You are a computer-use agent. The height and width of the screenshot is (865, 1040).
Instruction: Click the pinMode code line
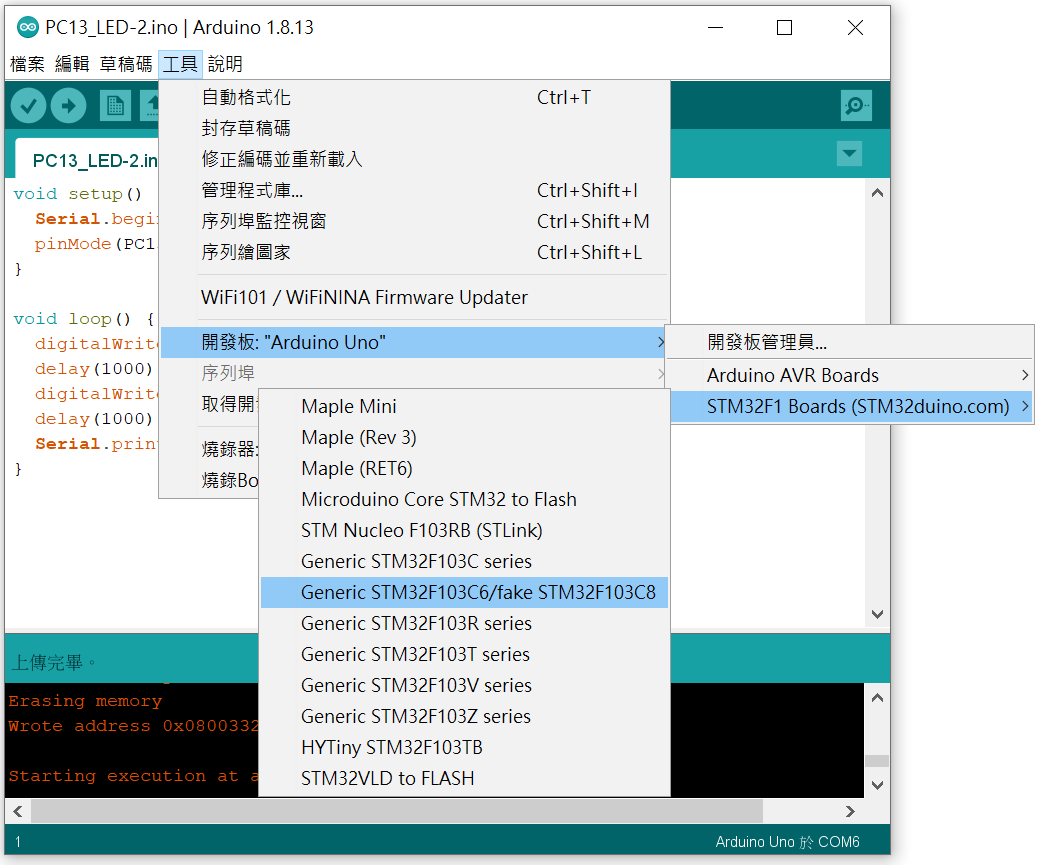coord(96,244)
